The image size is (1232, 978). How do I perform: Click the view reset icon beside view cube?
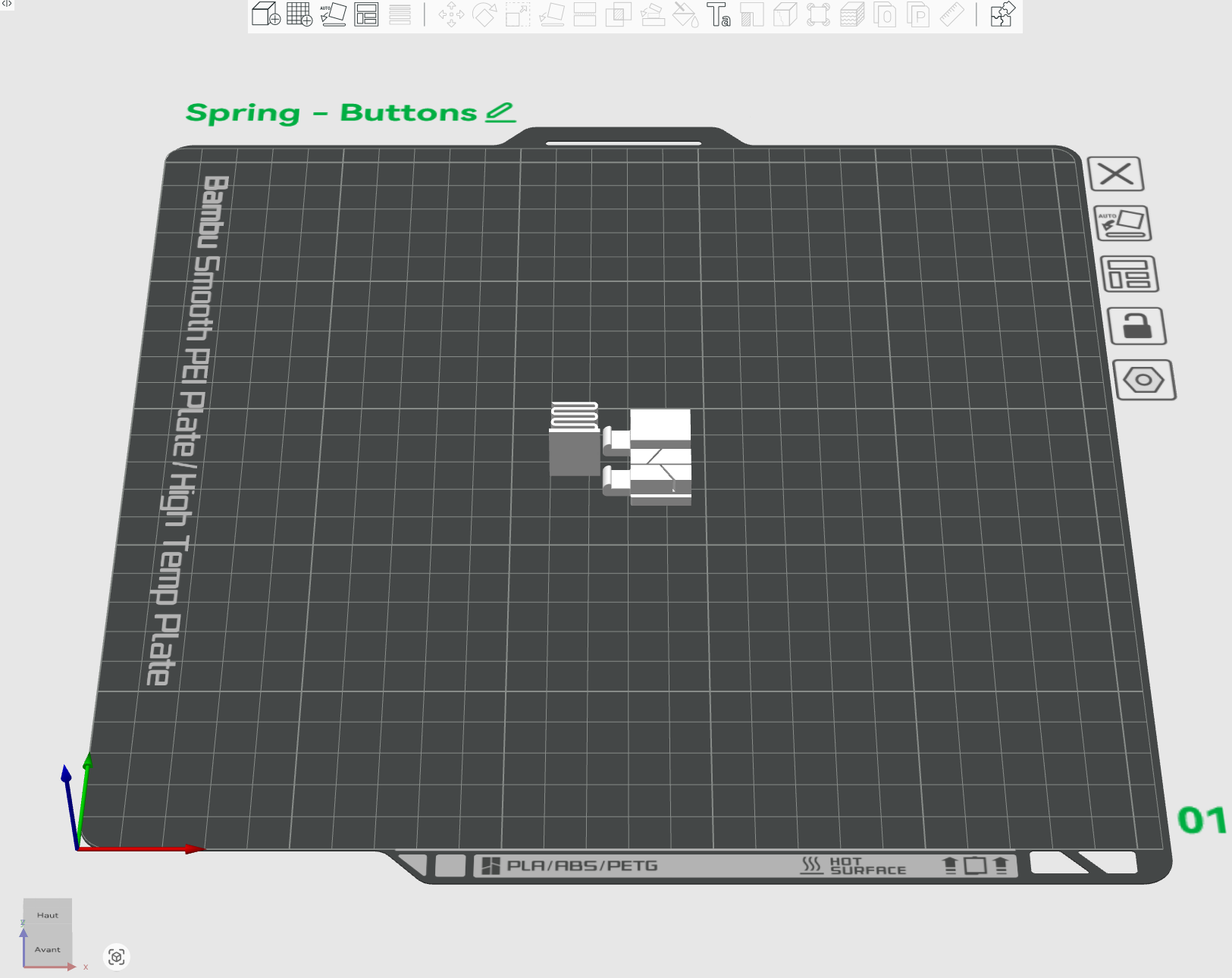coord(116,957)
